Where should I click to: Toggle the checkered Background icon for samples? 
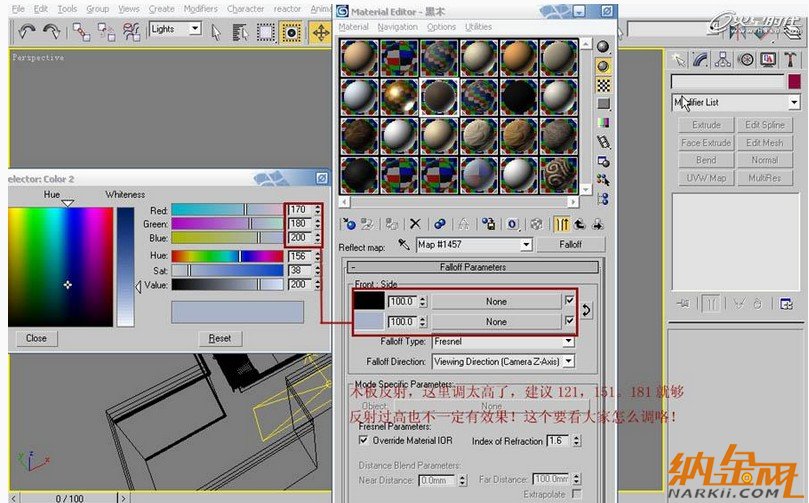tap(603, 85)
